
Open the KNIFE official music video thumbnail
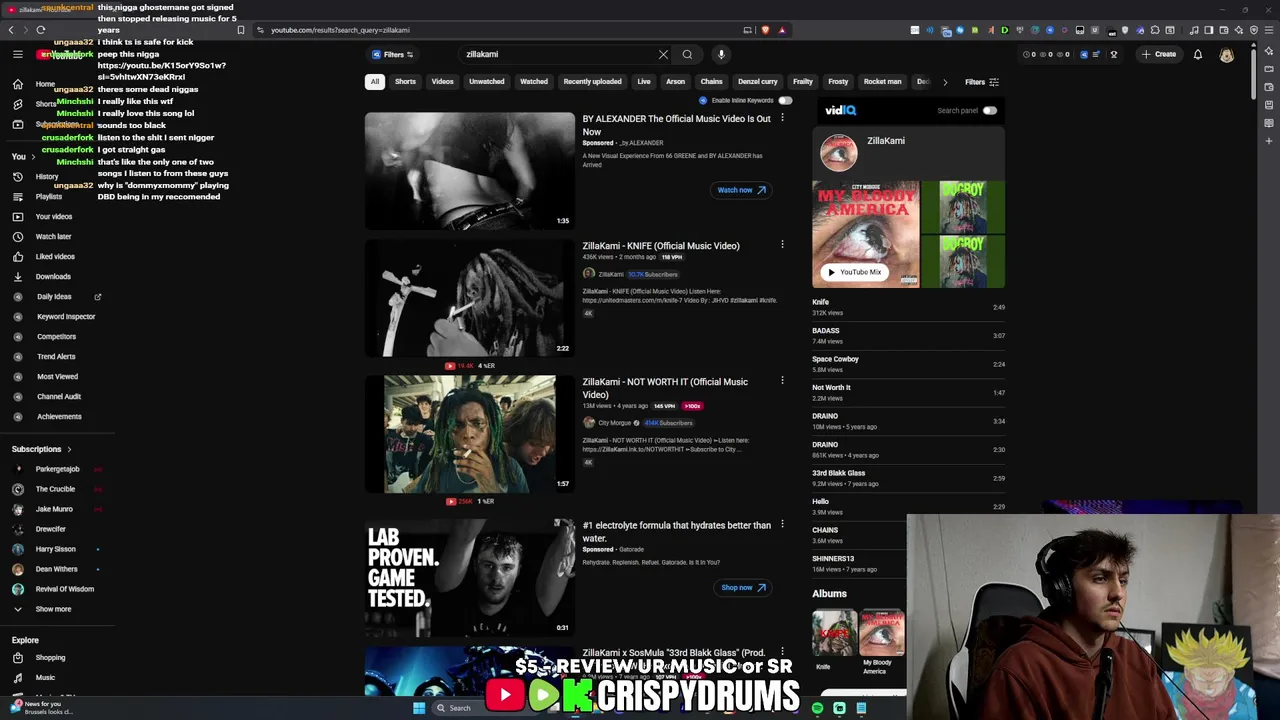point(470,298)
